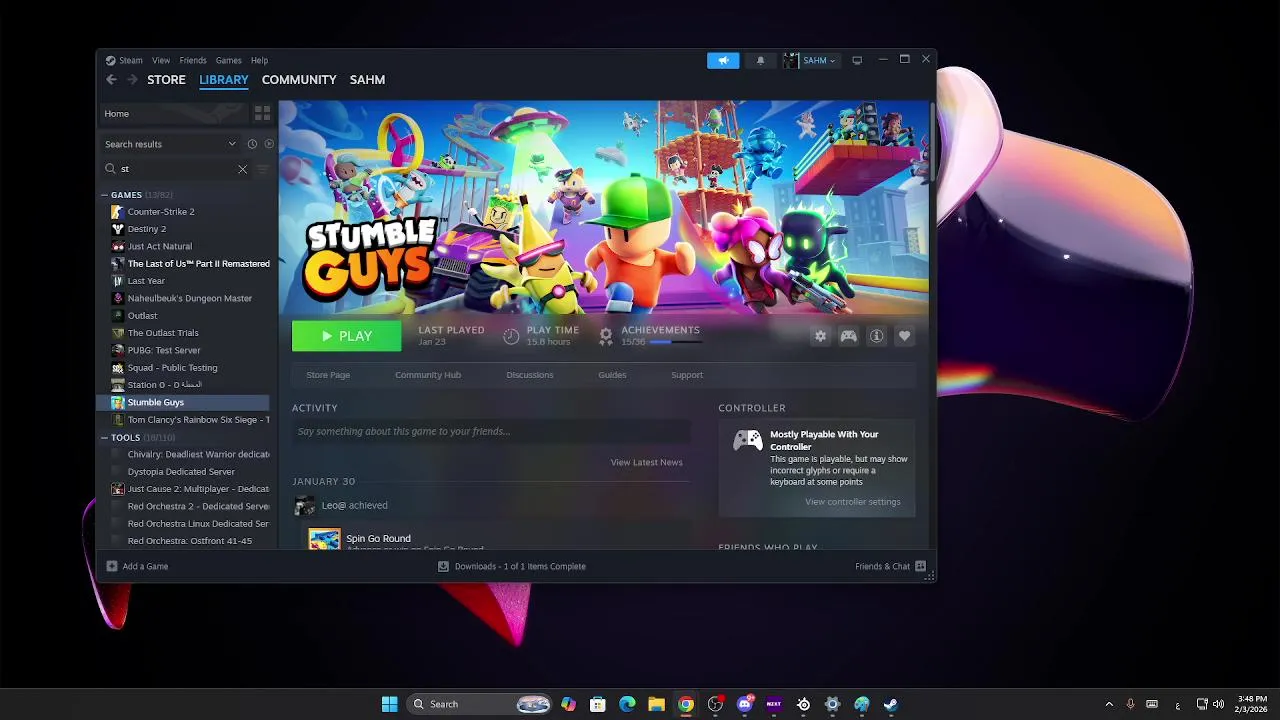Switch to collections grid view icon
Image resolution: width=1280 pixels, height=720 pixels.
pyautogui.click(x=262, y=114)
